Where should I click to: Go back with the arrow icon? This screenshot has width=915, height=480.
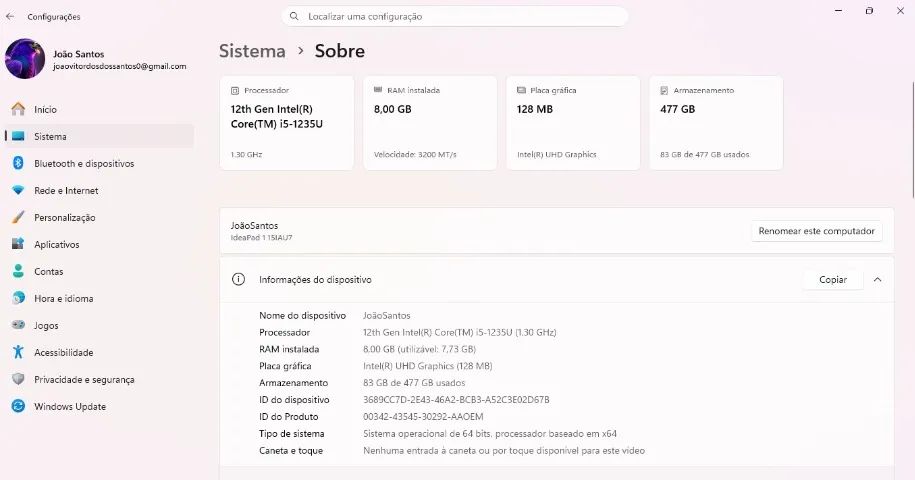click(x=10, y=16)
